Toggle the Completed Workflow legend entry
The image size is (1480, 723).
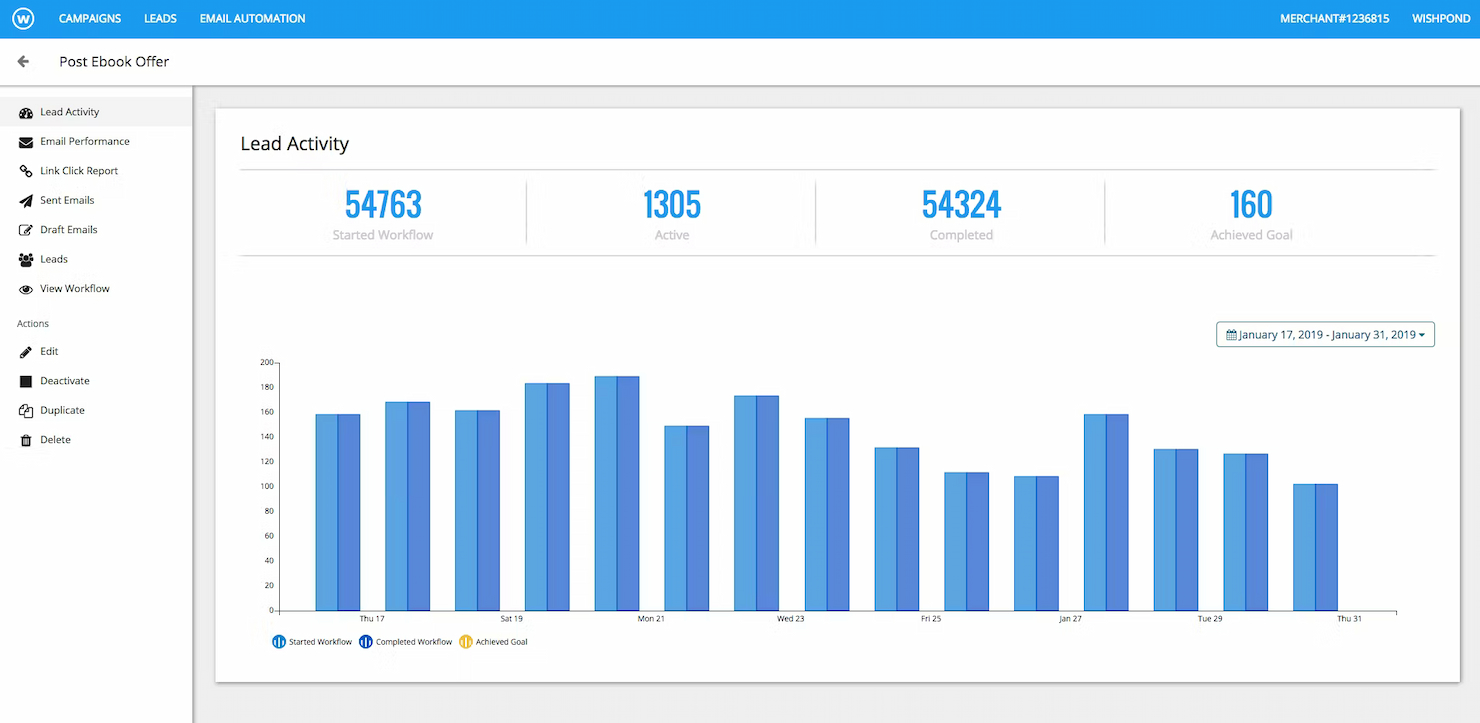(406, 641)
